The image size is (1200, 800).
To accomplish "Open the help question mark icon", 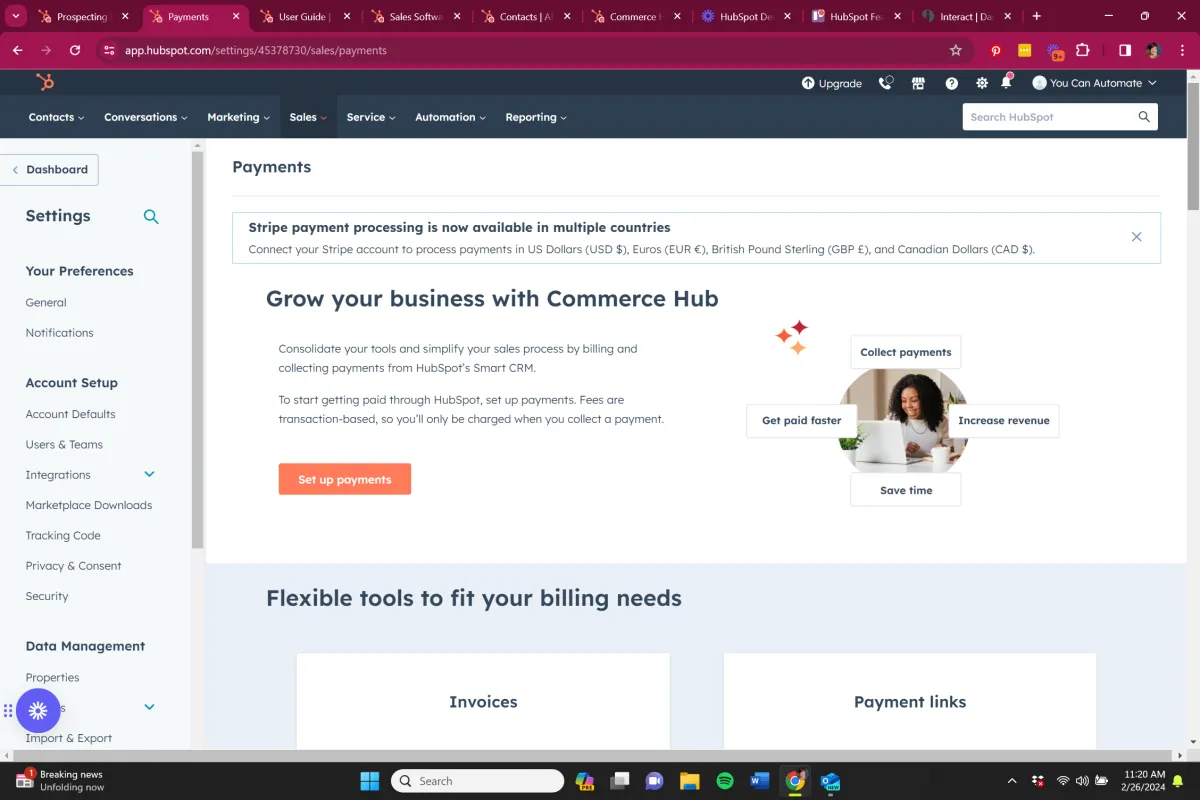I will point(951,83).
